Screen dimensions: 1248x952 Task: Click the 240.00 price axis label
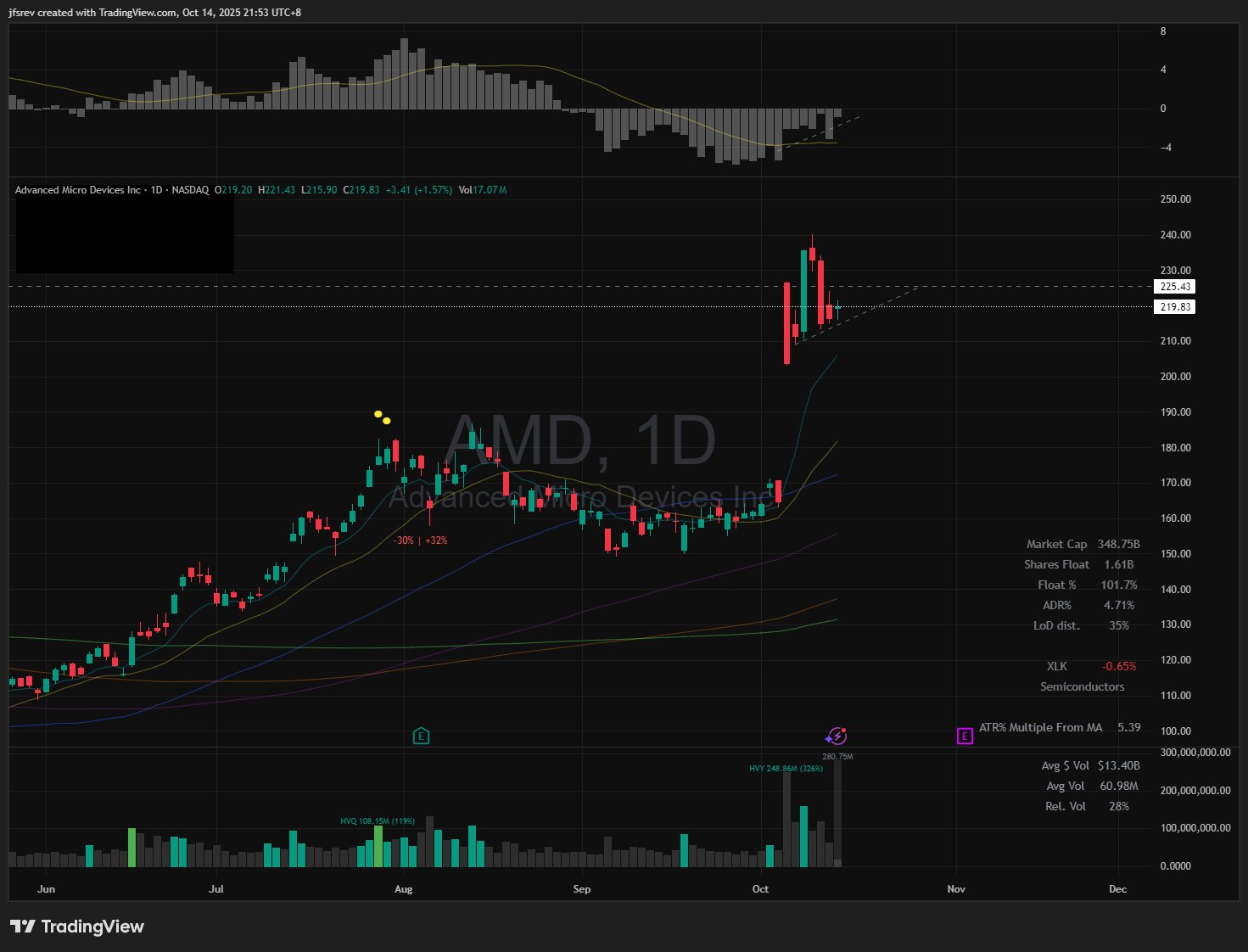(1175, 235)
